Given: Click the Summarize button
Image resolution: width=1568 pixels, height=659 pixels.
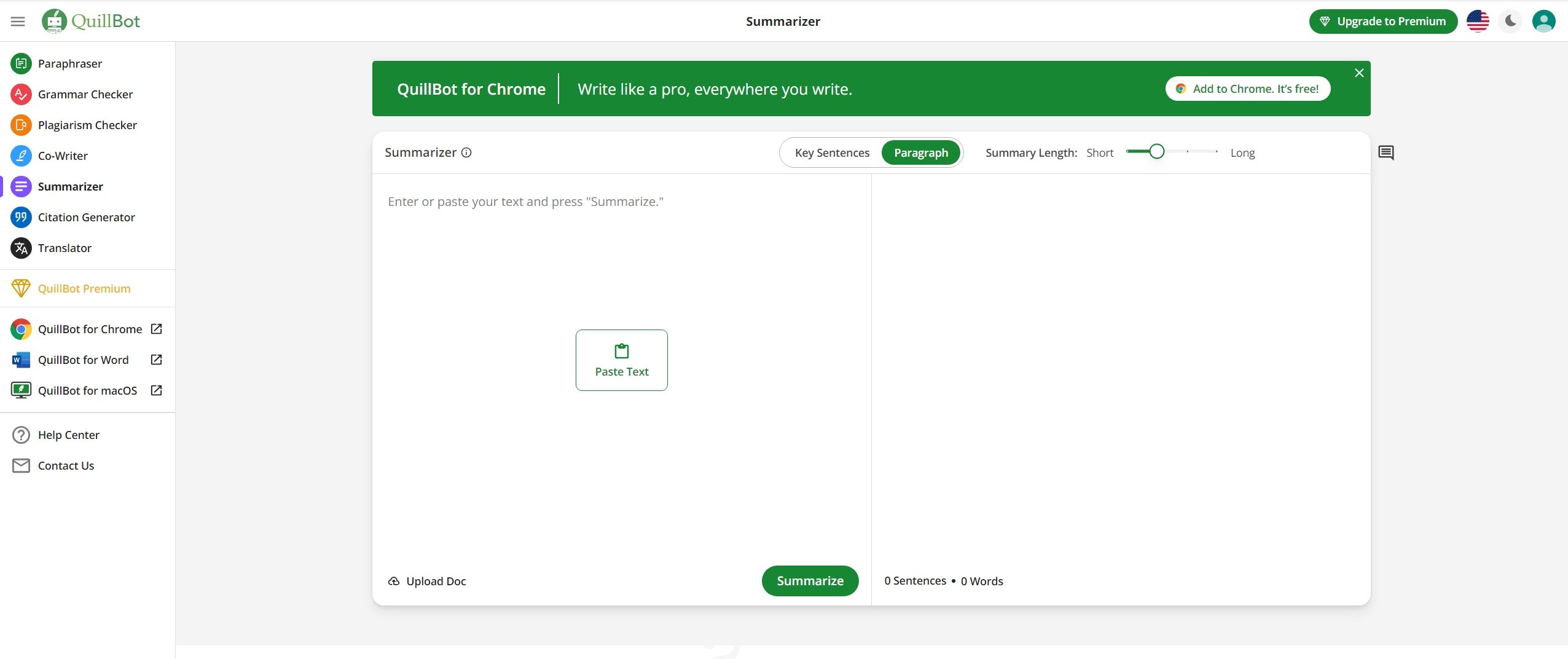Looking at the screenshot, I should coord(810,581).
